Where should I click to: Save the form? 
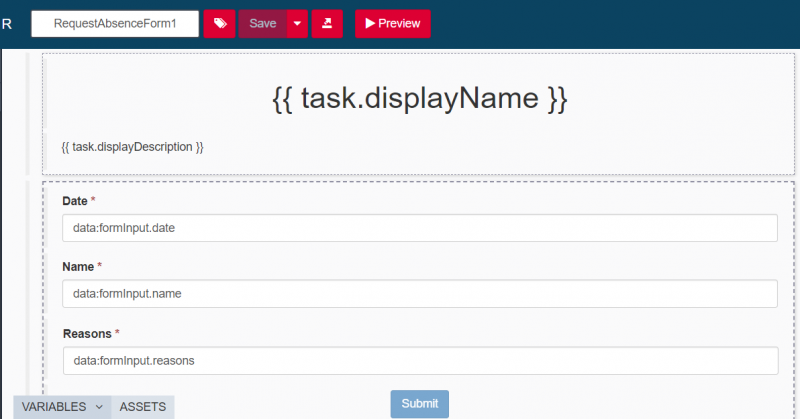[x=263, y=23]
